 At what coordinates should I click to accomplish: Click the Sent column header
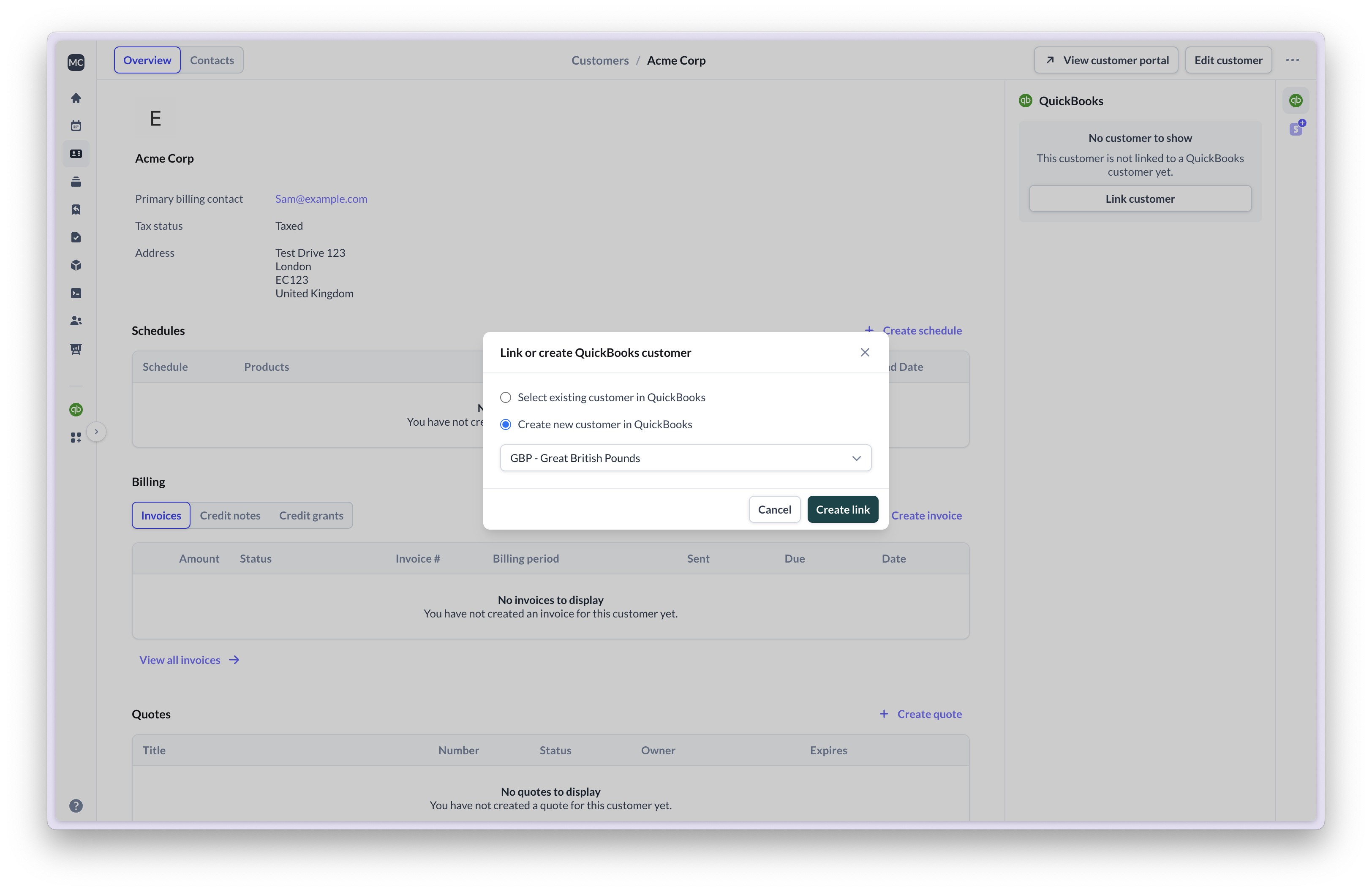tap(698, 558)
